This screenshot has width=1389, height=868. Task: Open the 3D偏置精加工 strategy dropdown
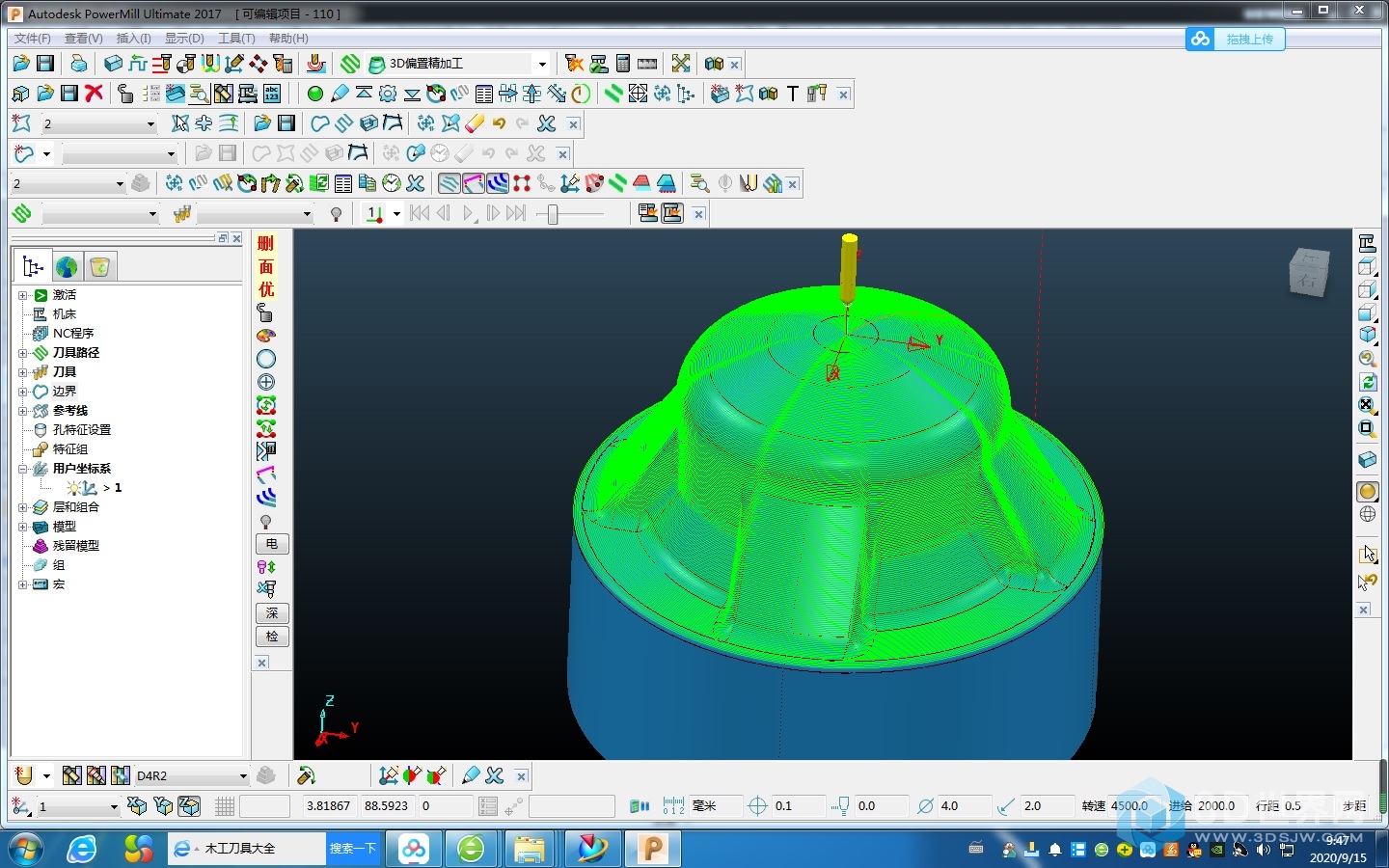point(542,64)
